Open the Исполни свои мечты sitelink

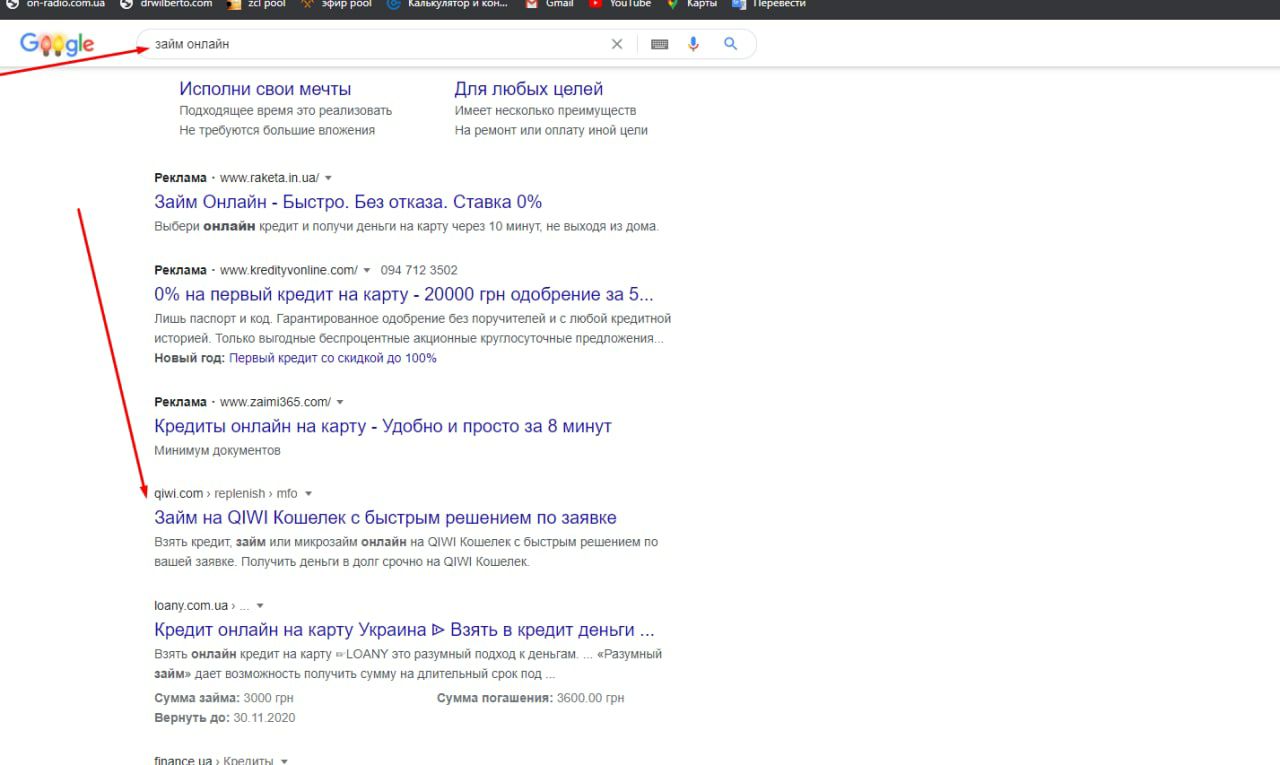265,89
